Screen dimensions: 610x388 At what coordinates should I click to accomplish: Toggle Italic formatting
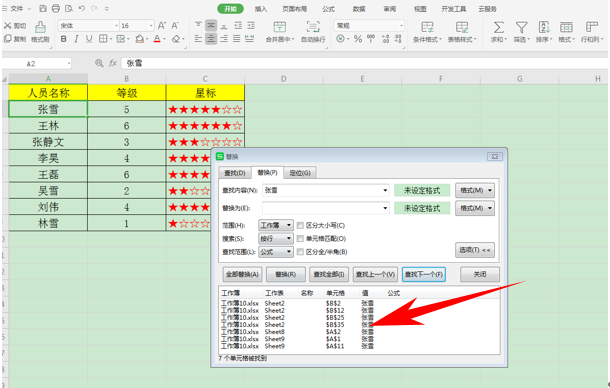(76, 39)
